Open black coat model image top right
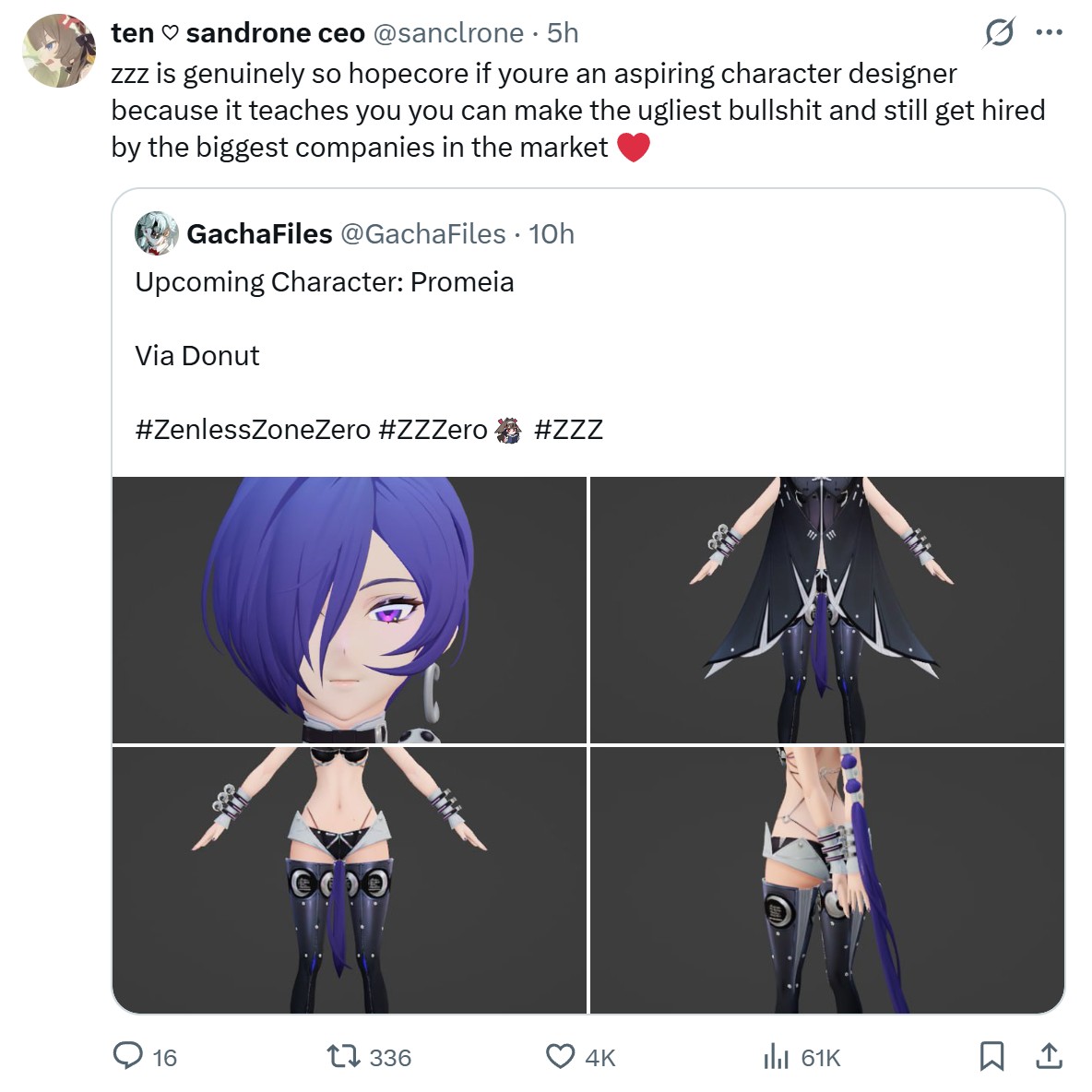 (x=827, y=610)
